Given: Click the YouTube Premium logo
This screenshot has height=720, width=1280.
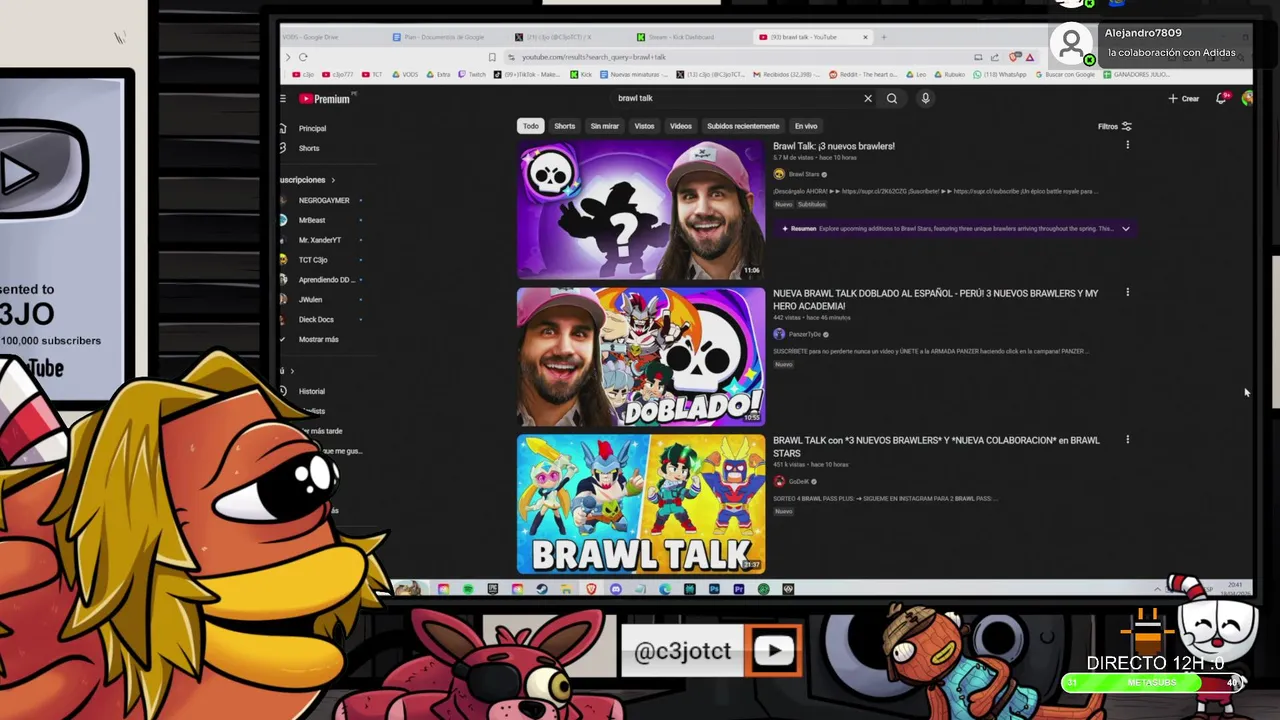Looking at the screenshot, I should click(325, 99).
